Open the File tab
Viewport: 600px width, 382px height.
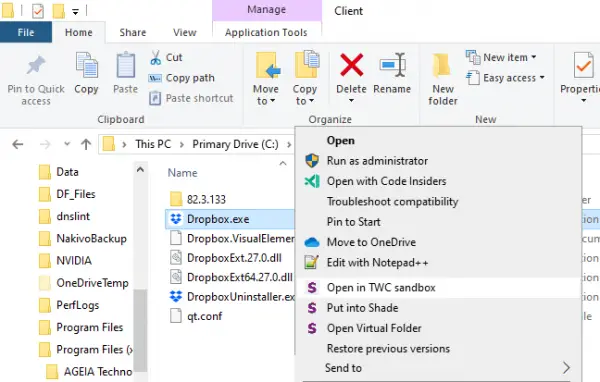[x=26, y=33]
